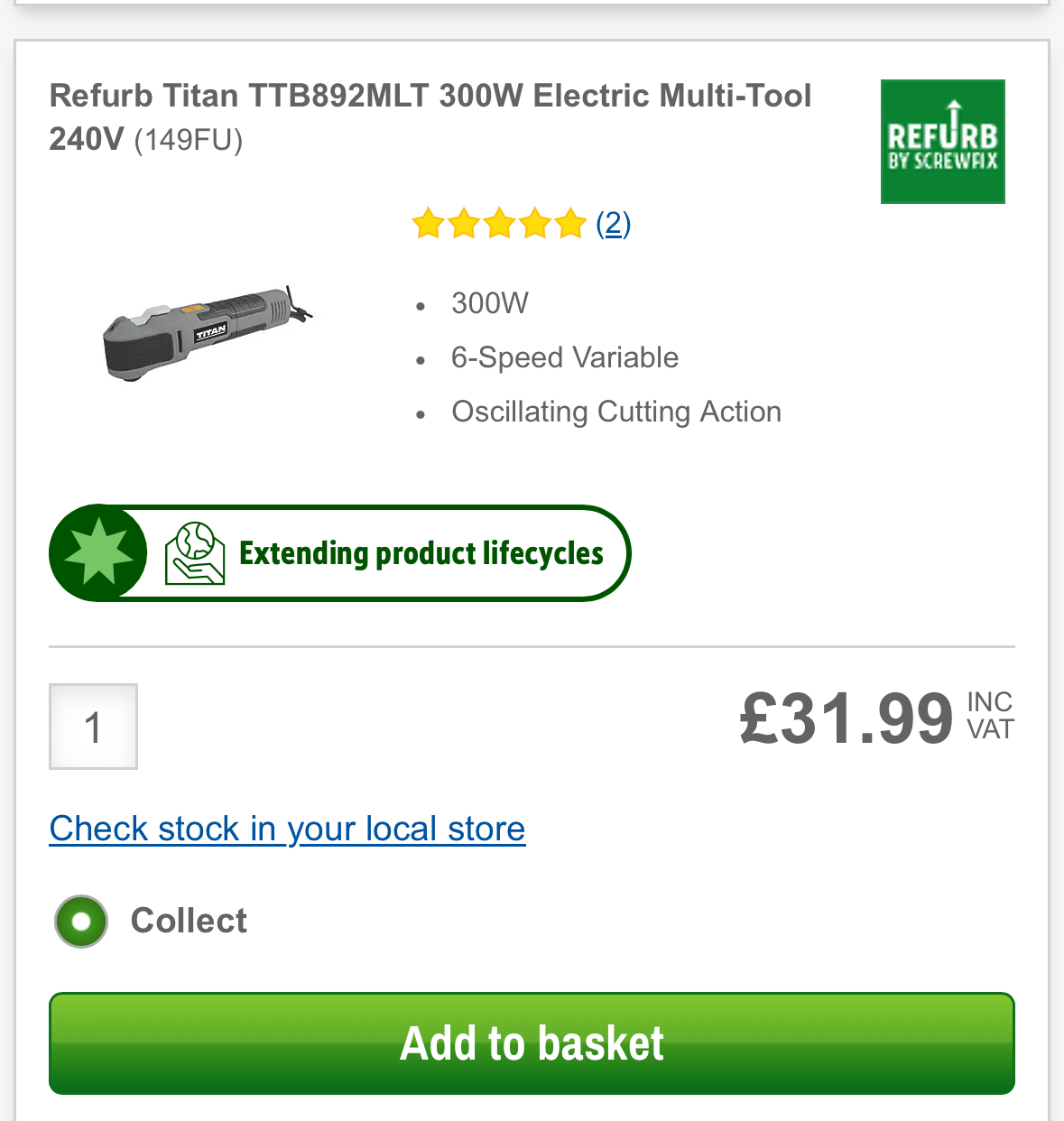Click the £31.99 price
The height and width of the screenshot is (1121, 1064).
(x=846, y=718)
